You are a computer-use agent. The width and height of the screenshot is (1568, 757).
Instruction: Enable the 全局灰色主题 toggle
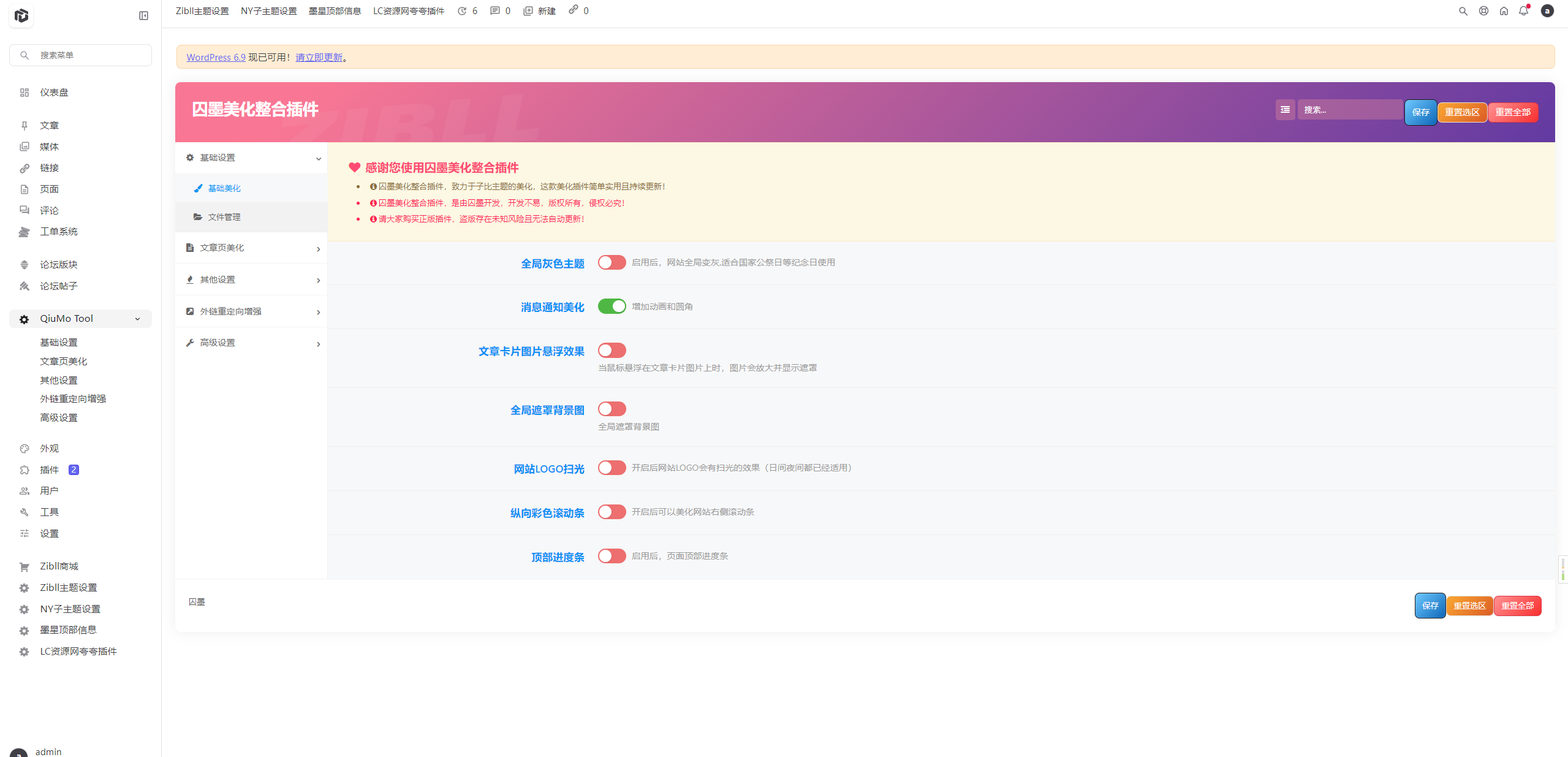tap(612, 262)
